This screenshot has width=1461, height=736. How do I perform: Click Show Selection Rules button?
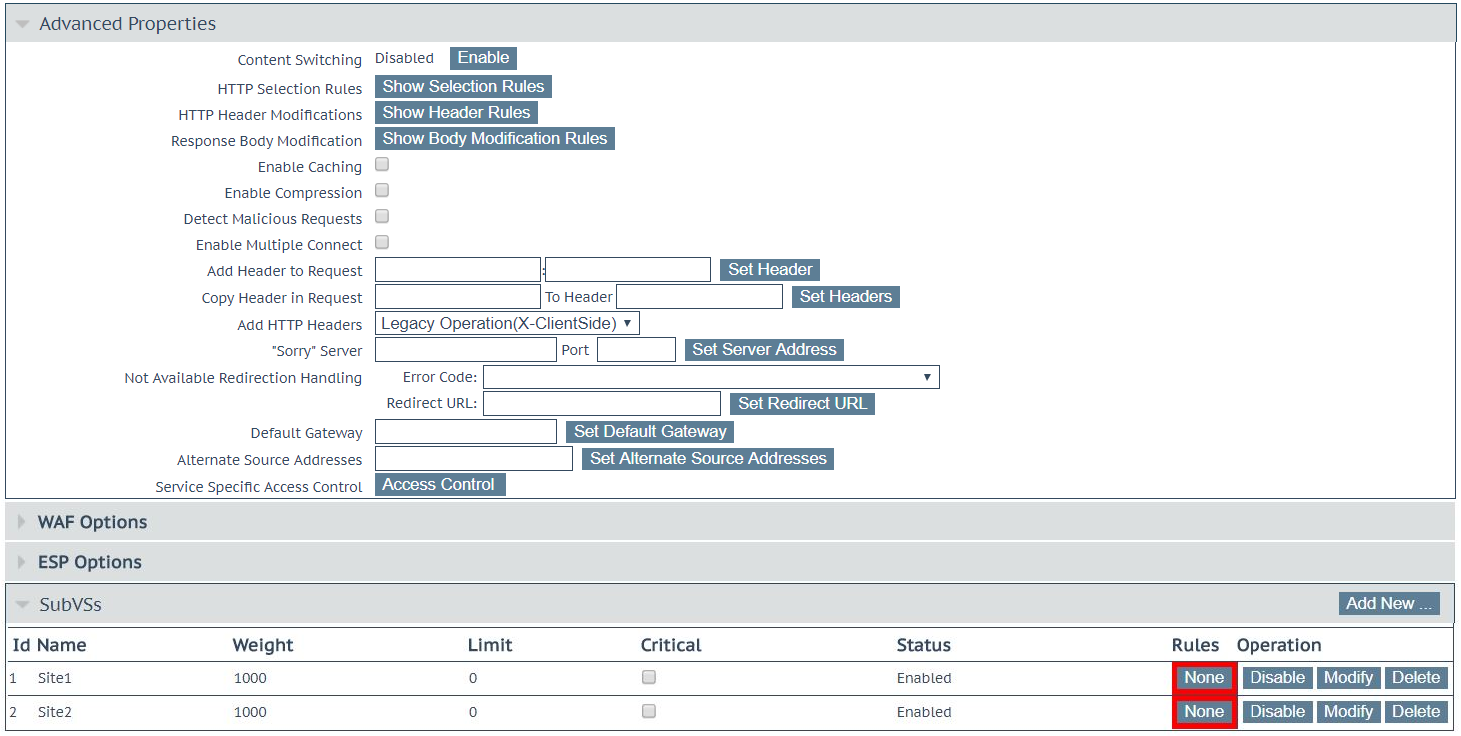(463, 86)
